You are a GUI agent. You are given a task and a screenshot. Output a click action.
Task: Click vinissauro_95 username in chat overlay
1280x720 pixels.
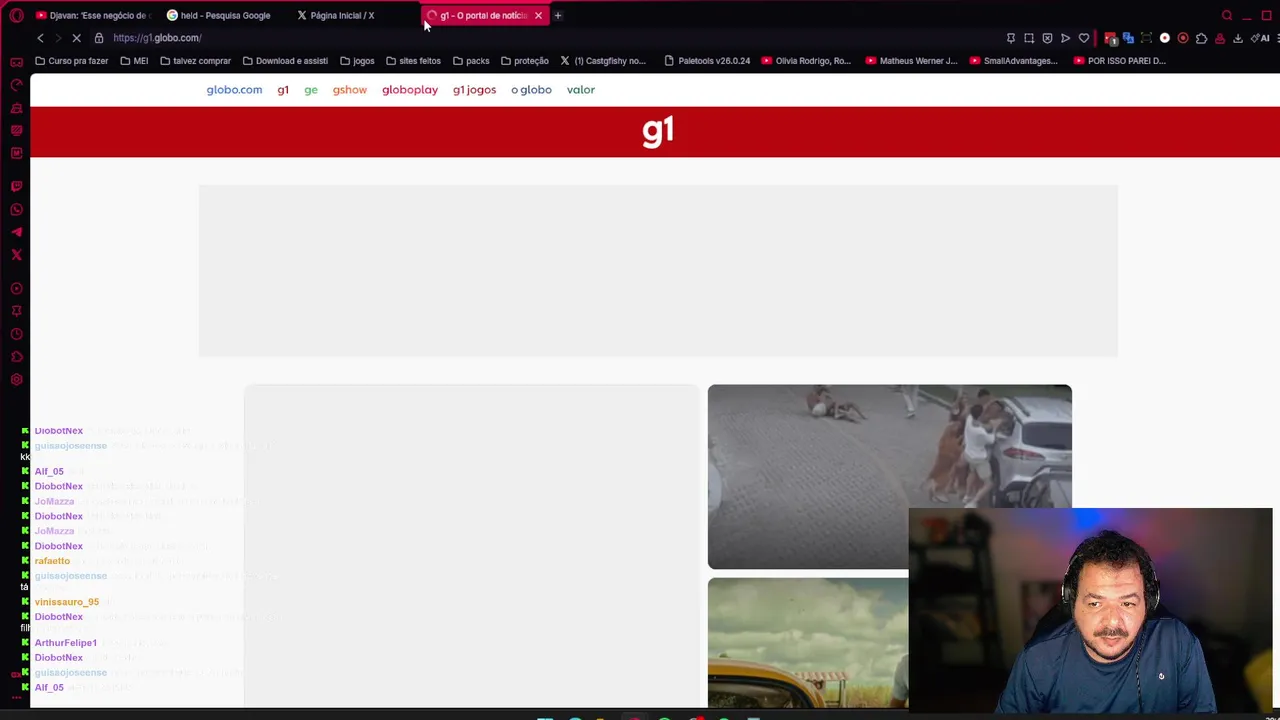[67, 602]
